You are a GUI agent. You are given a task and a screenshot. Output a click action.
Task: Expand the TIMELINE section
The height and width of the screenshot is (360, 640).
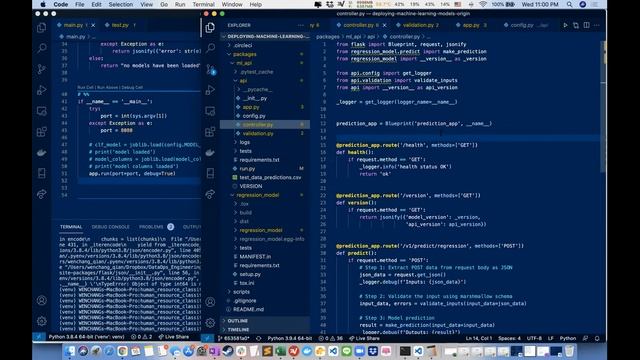point(238,329)
